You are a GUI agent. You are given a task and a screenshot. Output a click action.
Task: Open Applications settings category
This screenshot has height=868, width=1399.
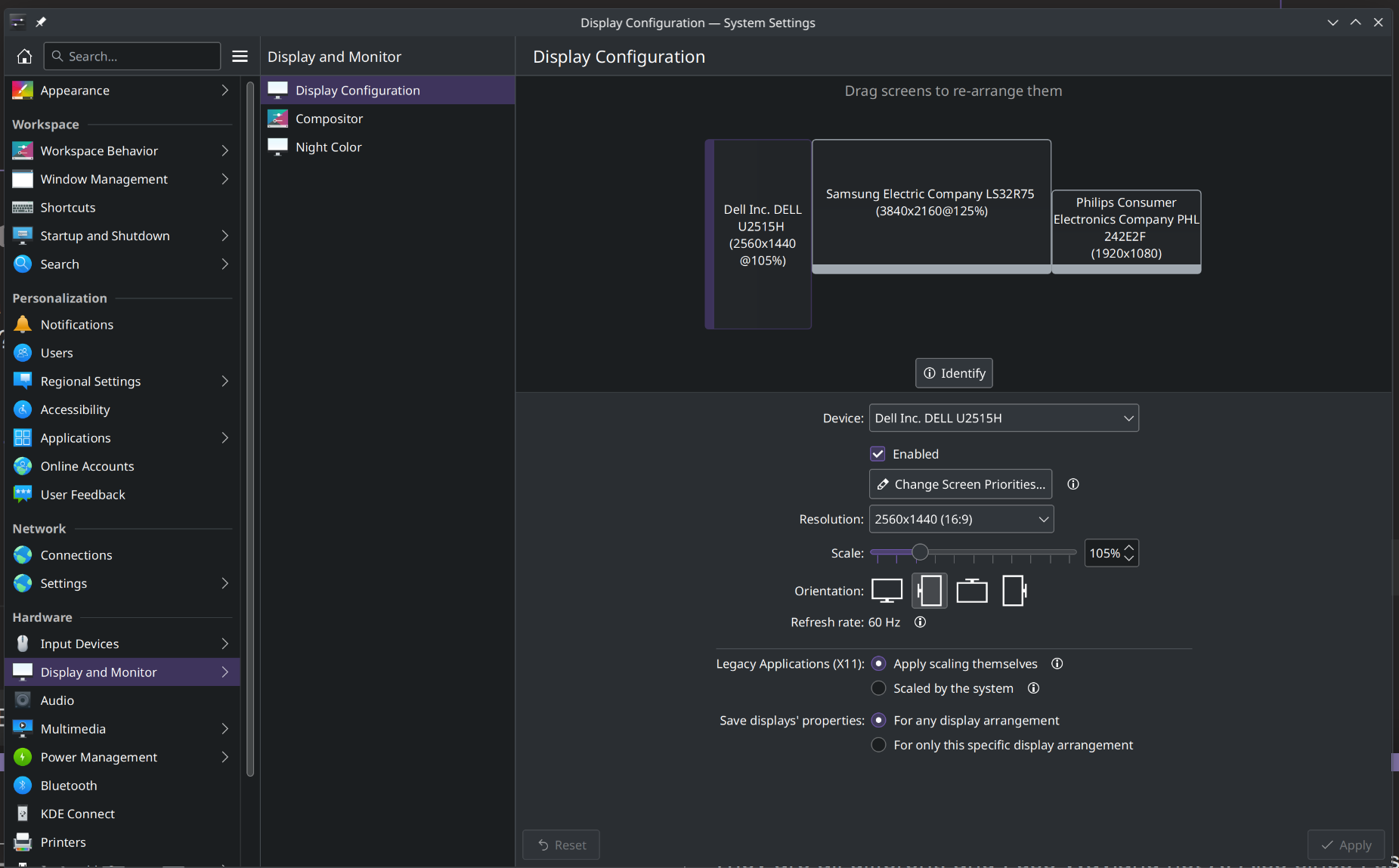122,438
